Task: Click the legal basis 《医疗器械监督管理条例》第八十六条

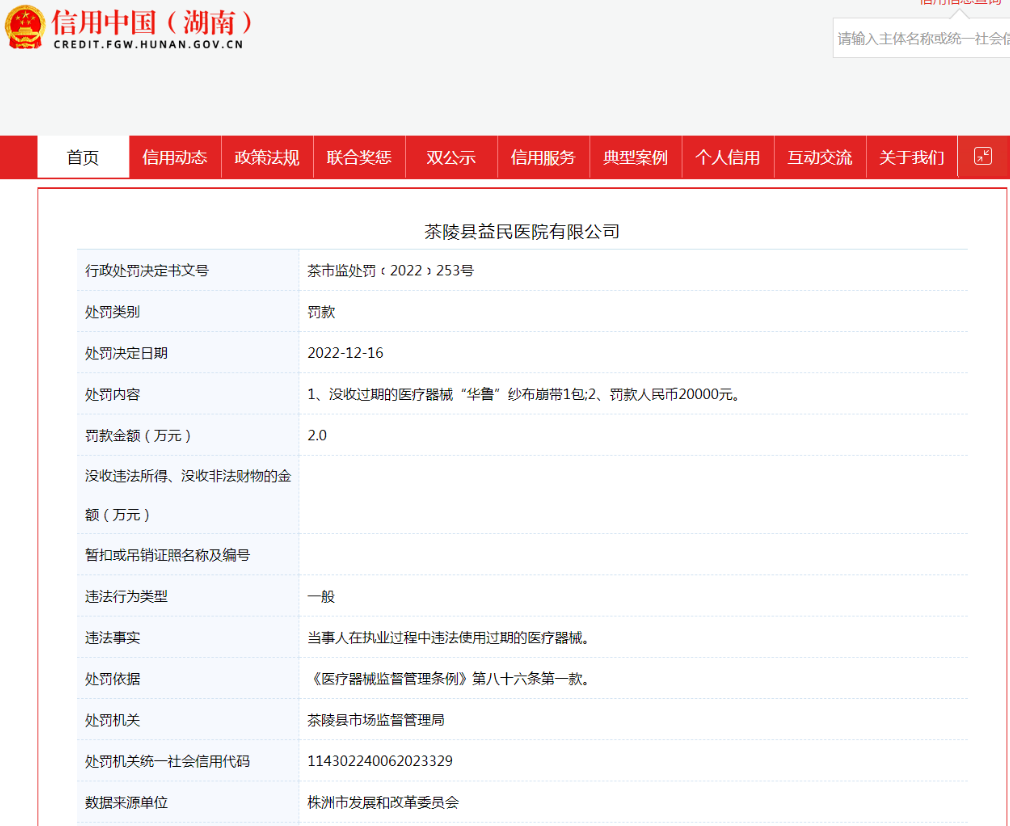Action: tap(449, 679)
